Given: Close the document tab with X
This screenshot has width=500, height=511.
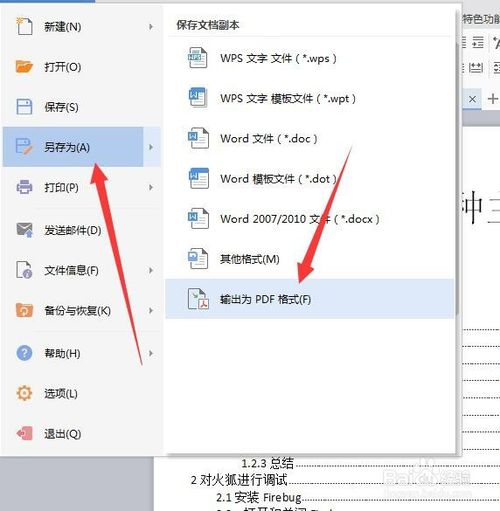Looking at the screenshot, I should pyautogui.click(x=472, y=99).
